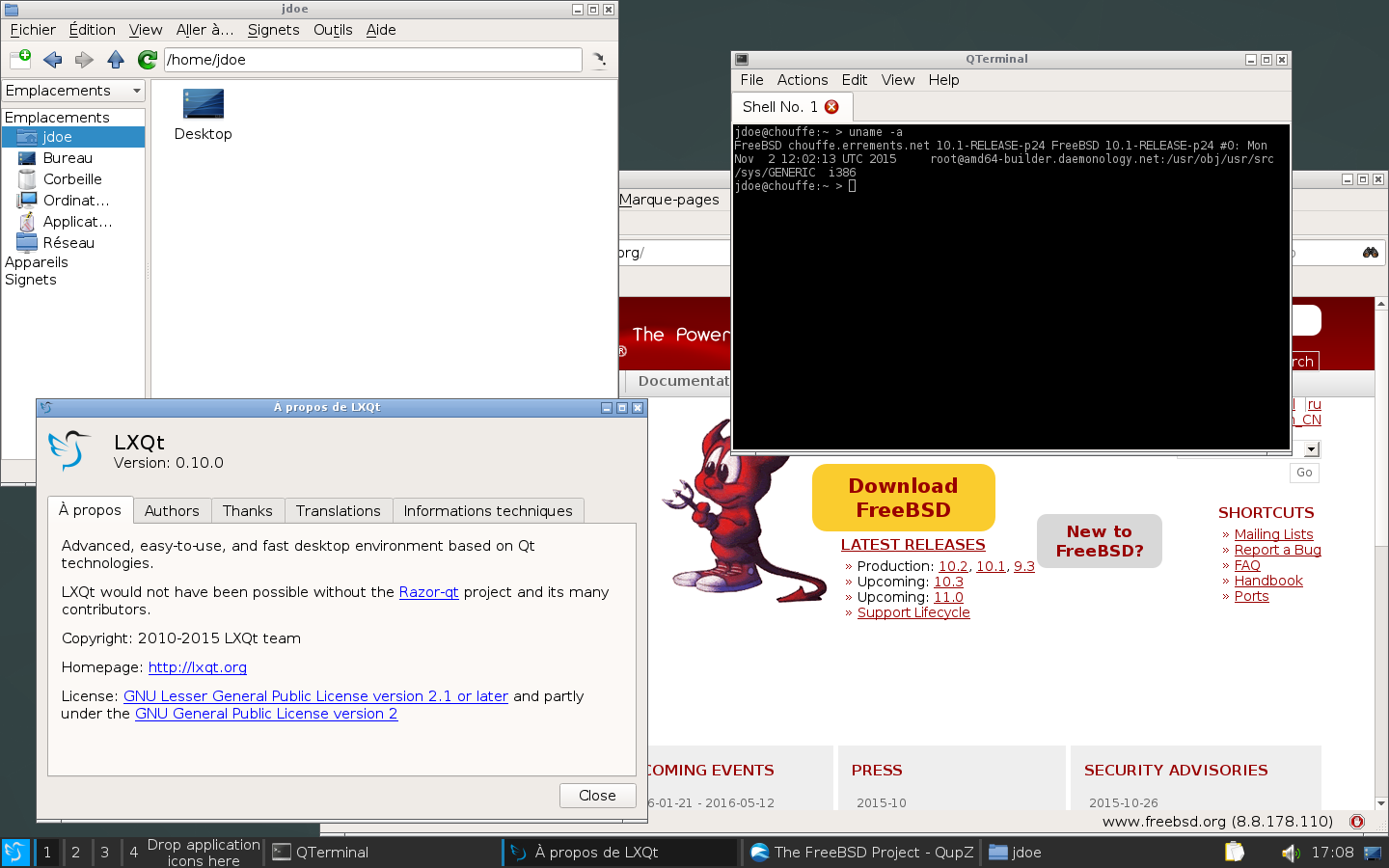Open Corbeille in the places list
The height and width of the screenshot is (868, 1389).
coord(73,179)
